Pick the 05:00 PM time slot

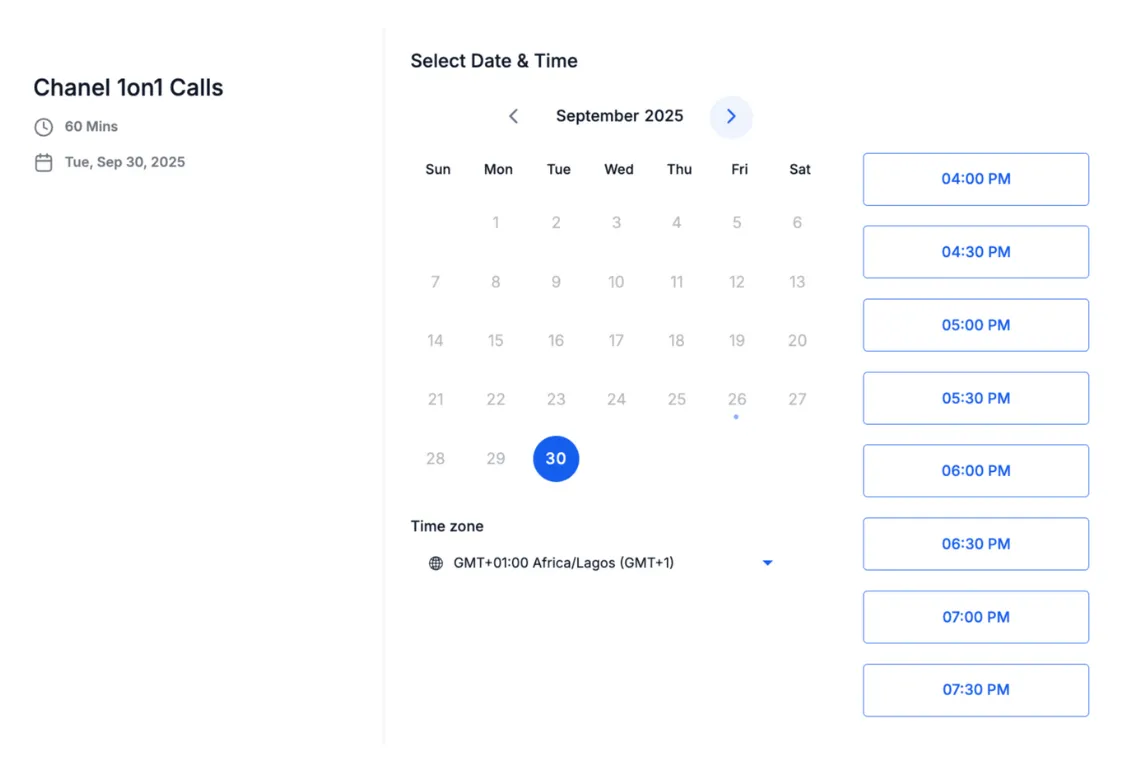976,325
